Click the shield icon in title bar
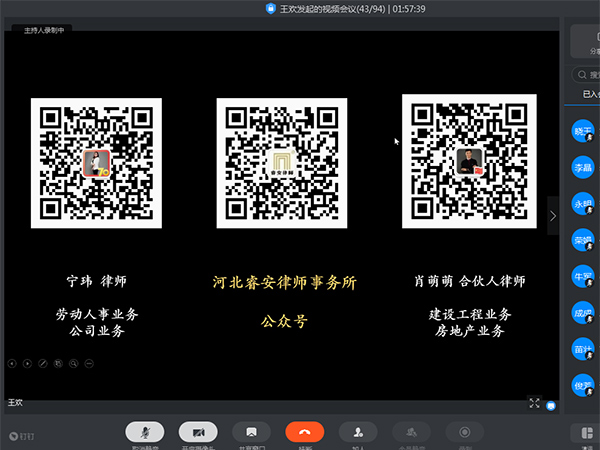This screenshot has width=600, height=450. coord(270,8)
